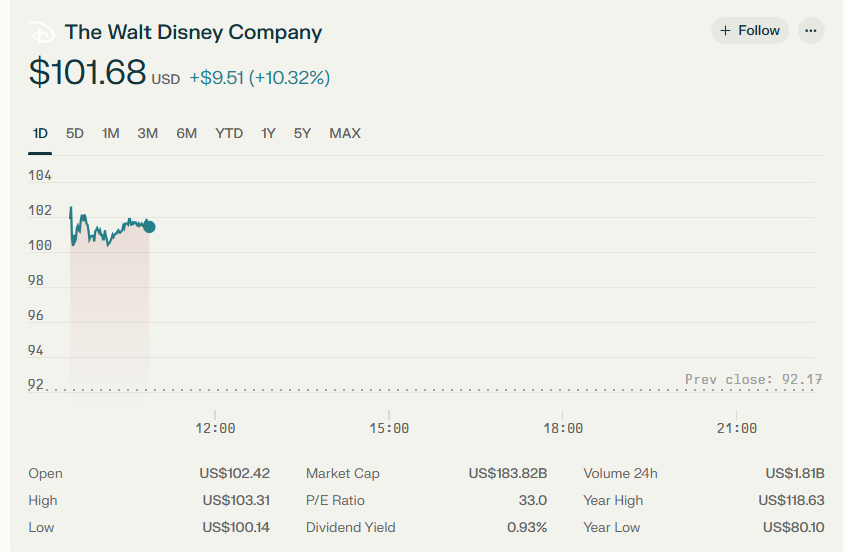Click the Year High value US$118.63
Viewport: 848px width, 552px height.
coord(791,500)
